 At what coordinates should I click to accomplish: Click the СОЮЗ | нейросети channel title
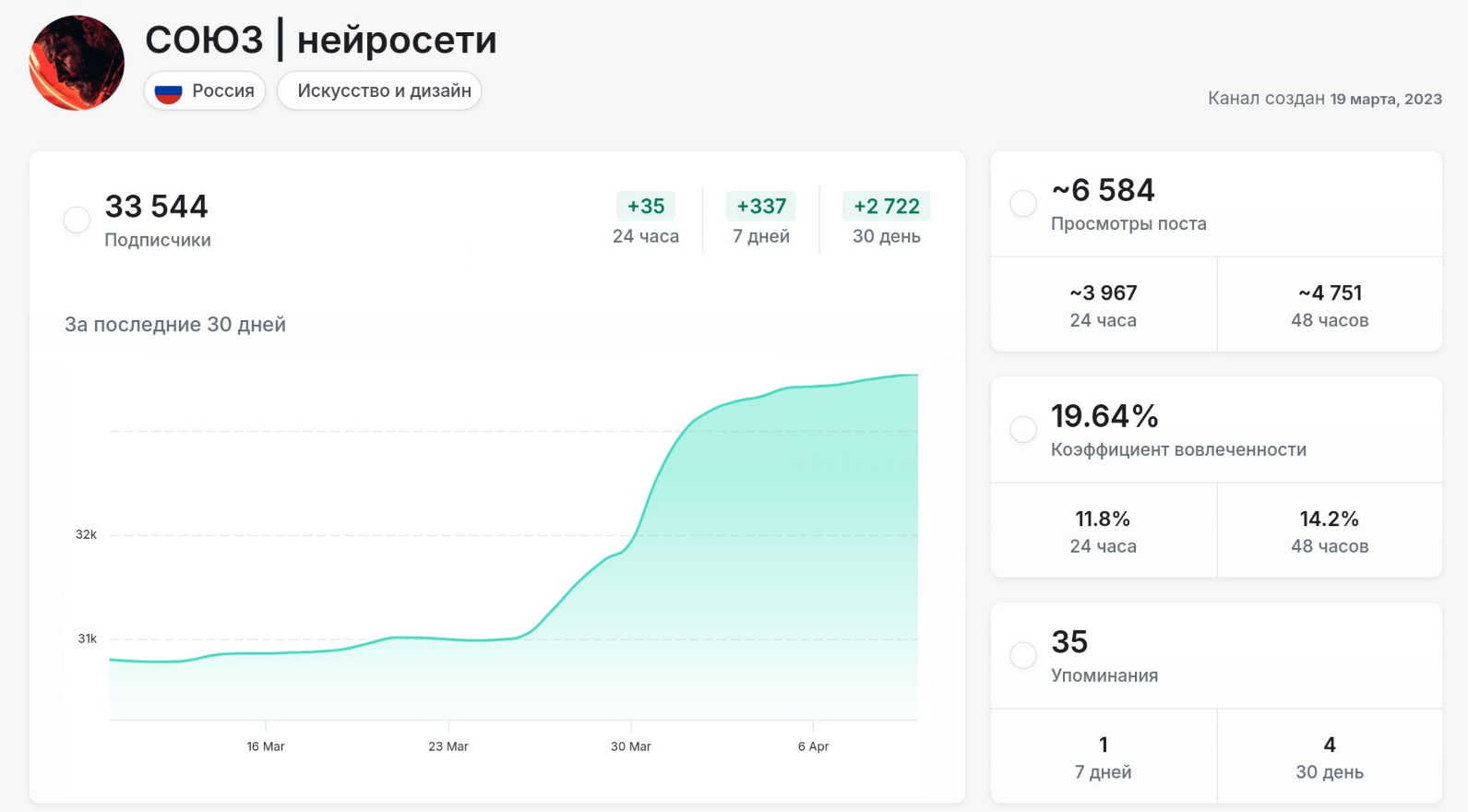321,40
